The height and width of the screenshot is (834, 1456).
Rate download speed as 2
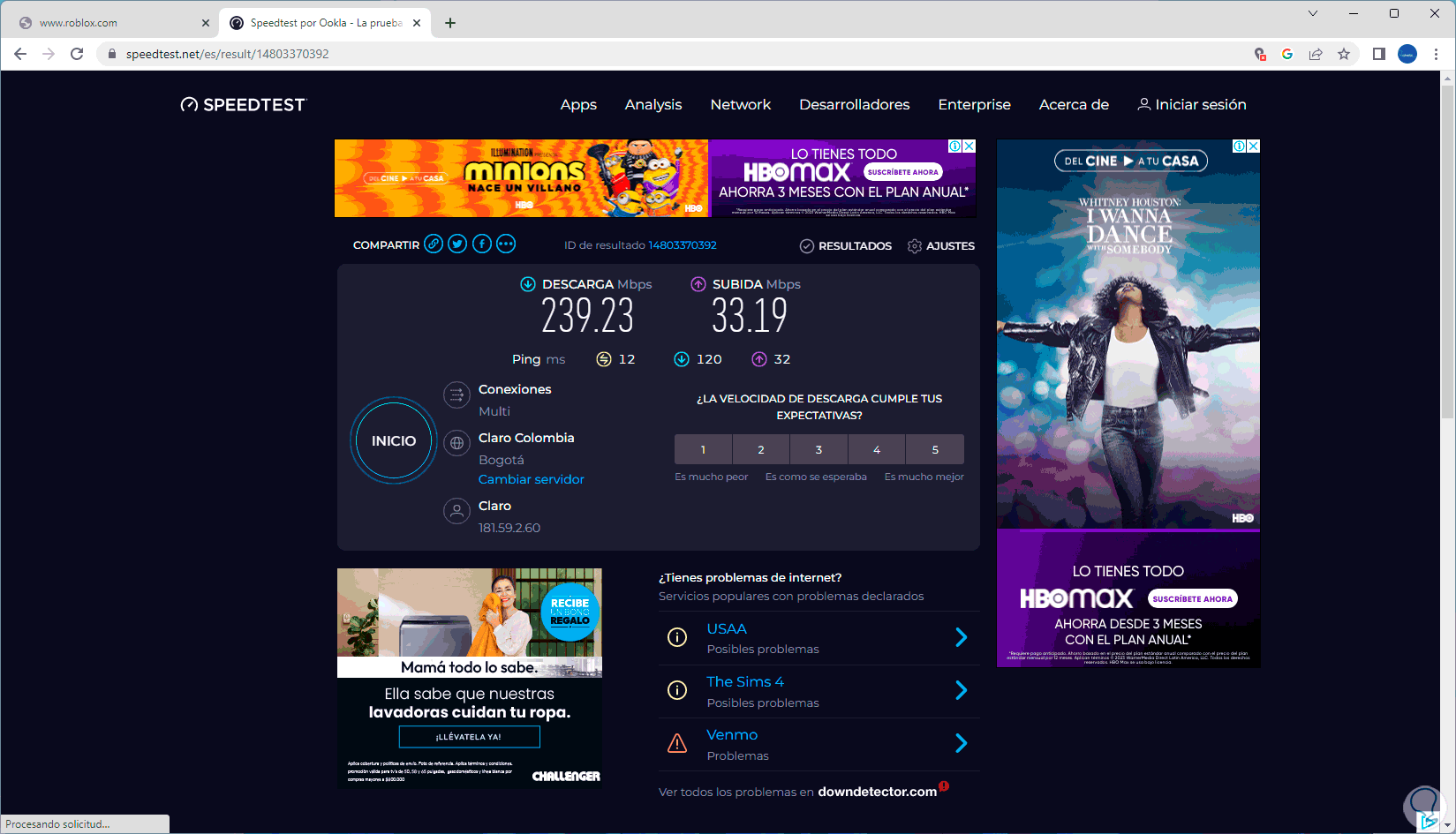761,449
